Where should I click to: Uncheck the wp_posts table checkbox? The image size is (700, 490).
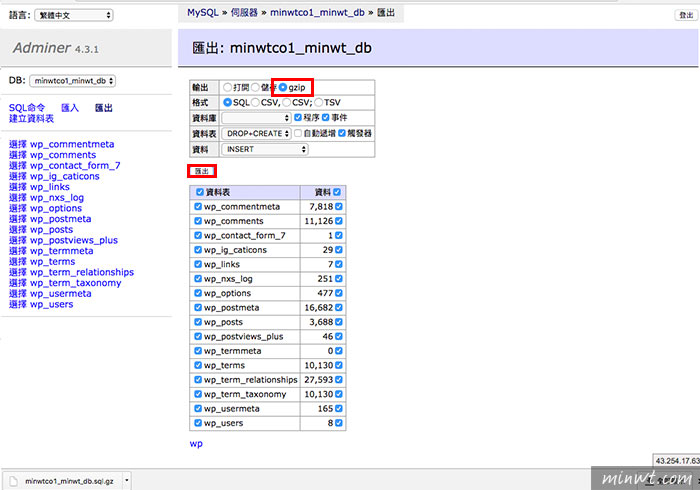pos(198,322)
